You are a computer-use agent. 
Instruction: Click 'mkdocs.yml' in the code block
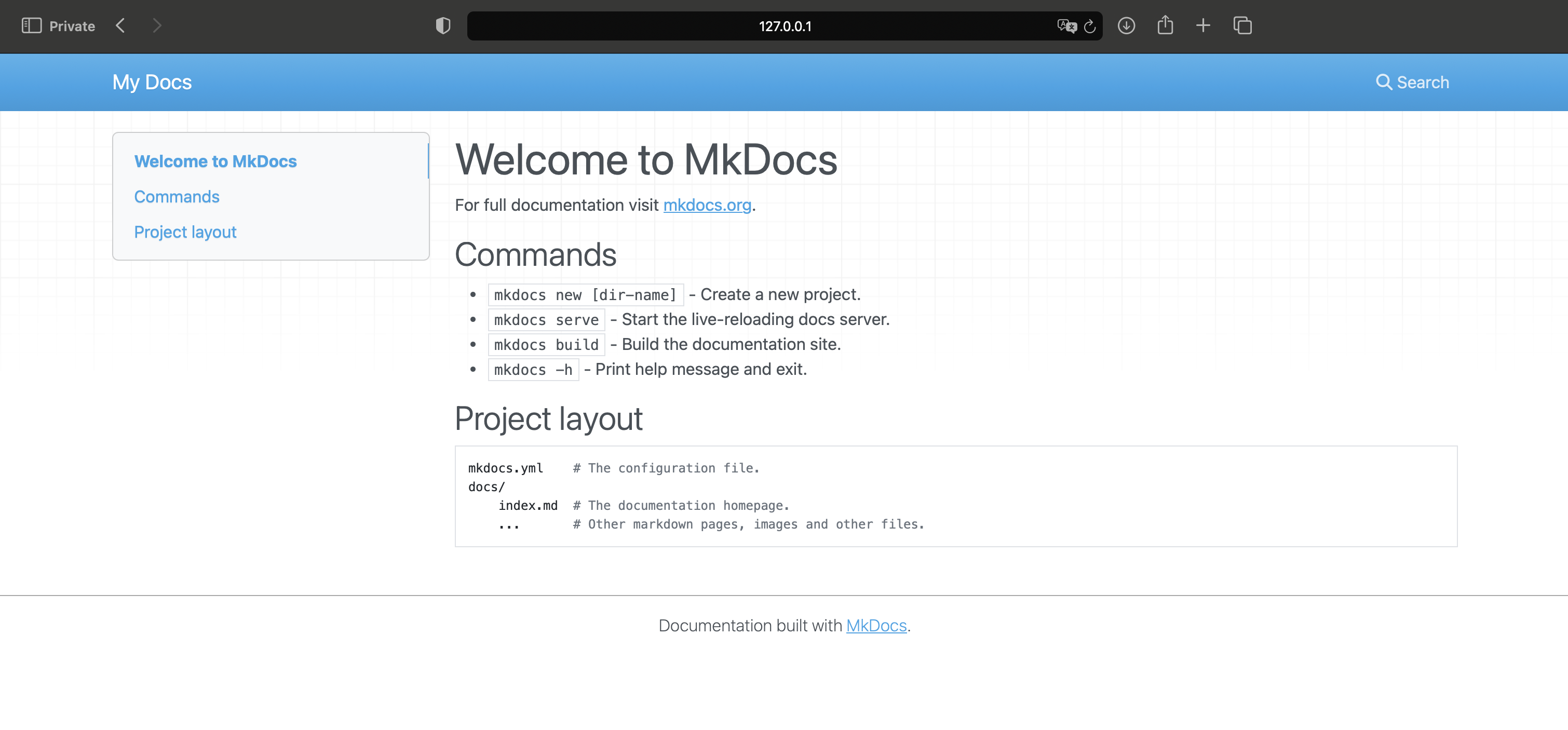[505, 468]
